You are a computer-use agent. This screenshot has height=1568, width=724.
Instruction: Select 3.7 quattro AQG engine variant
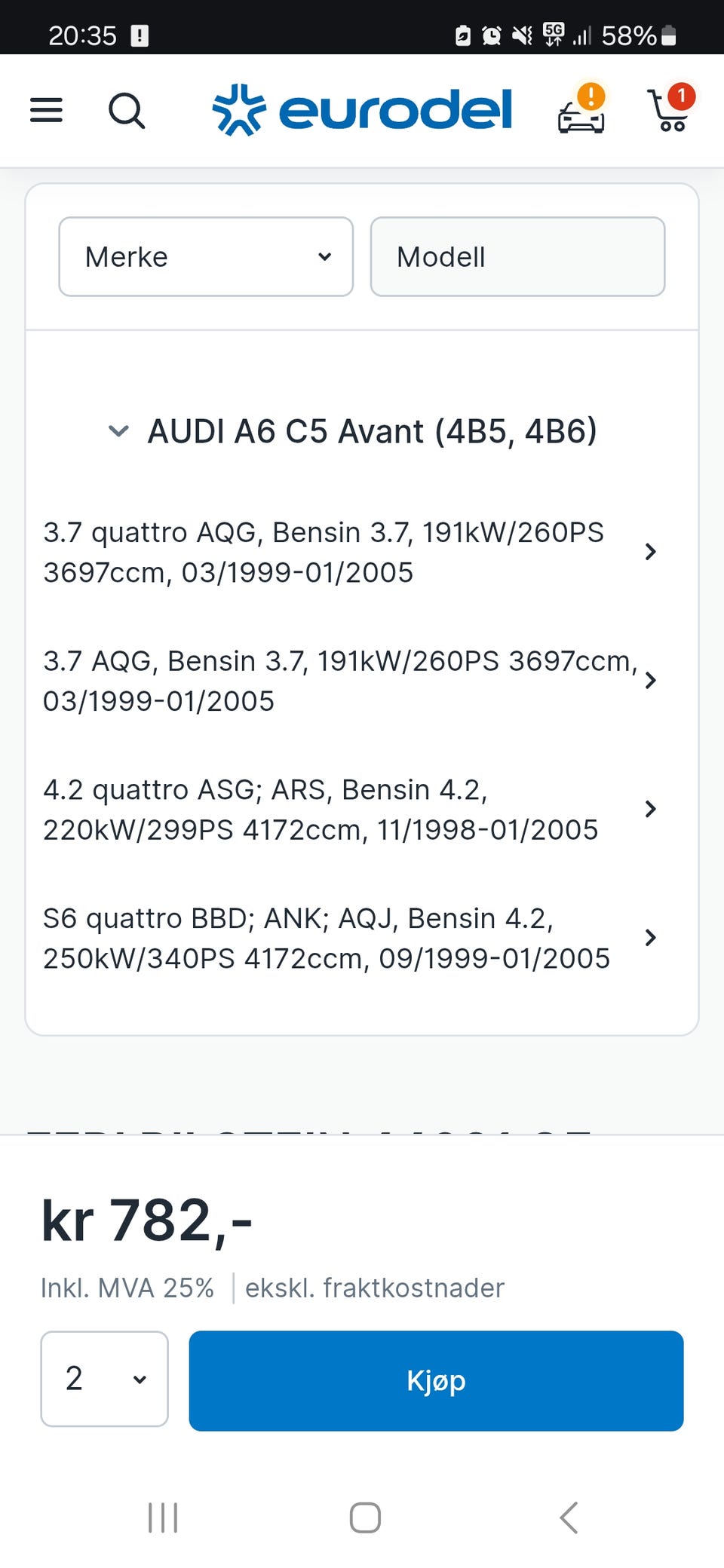pyautogui.click(x=324, y=552)
